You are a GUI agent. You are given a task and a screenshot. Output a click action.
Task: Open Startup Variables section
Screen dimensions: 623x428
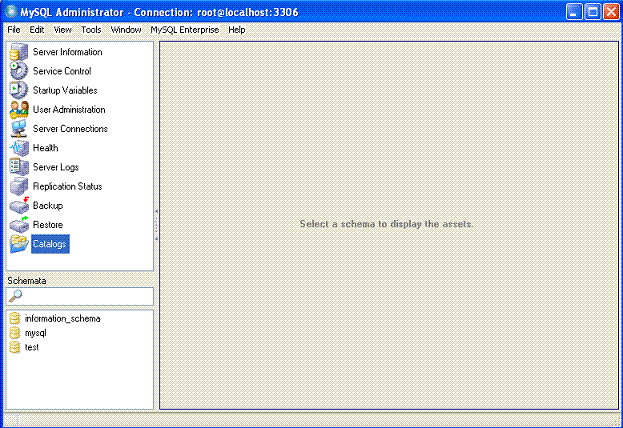coord(65,90)
